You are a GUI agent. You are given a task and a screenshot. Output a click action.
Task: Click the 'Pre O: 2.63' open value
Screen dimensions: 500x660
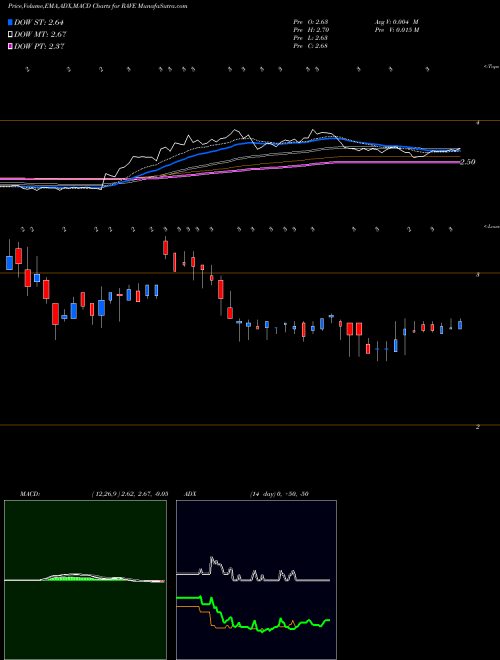[311, 21]
